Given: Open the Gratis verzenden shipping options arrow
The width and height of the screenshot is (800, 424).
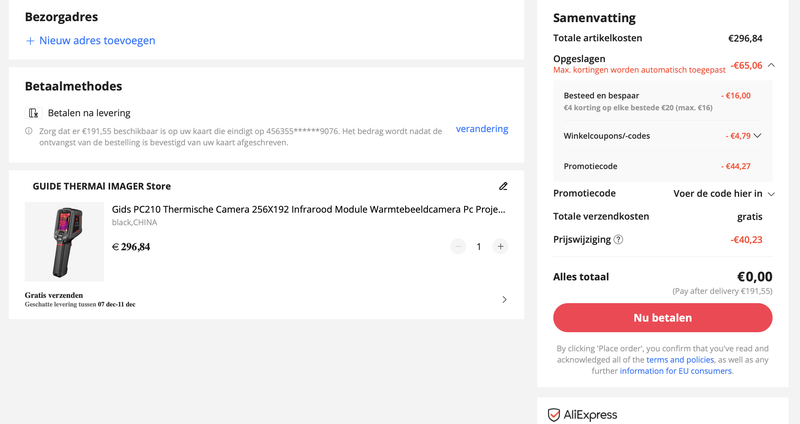Looking at the screenshot, I should (504, 299).
